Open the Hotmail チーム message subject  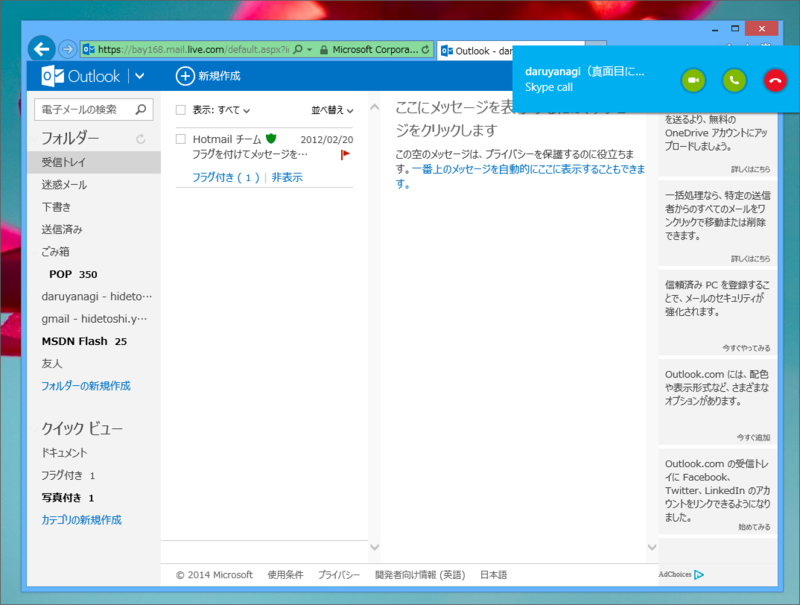[250, 154]
